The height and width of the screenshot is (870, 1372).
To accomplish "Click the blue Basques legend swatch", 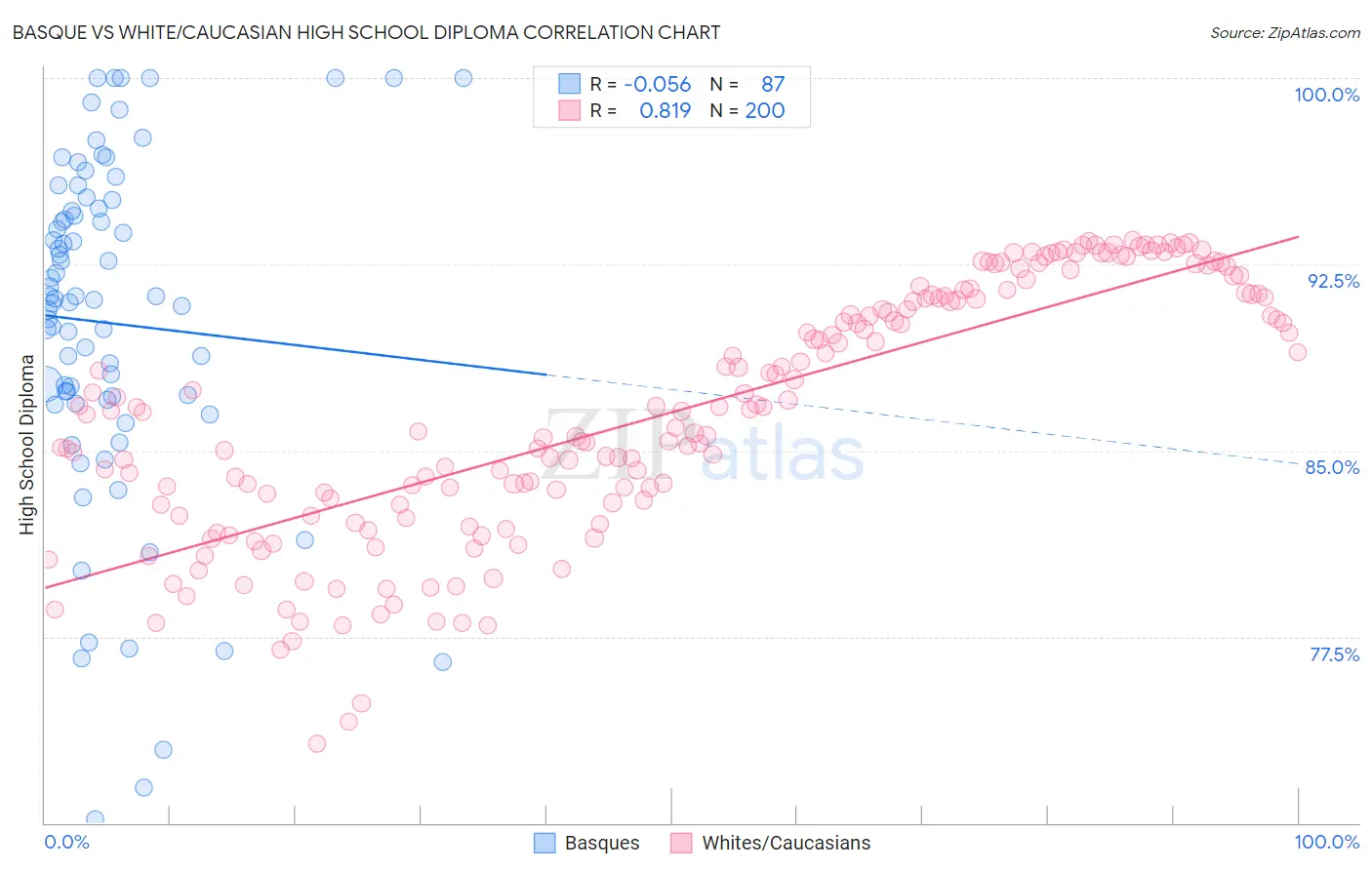I will coord(545,843).
